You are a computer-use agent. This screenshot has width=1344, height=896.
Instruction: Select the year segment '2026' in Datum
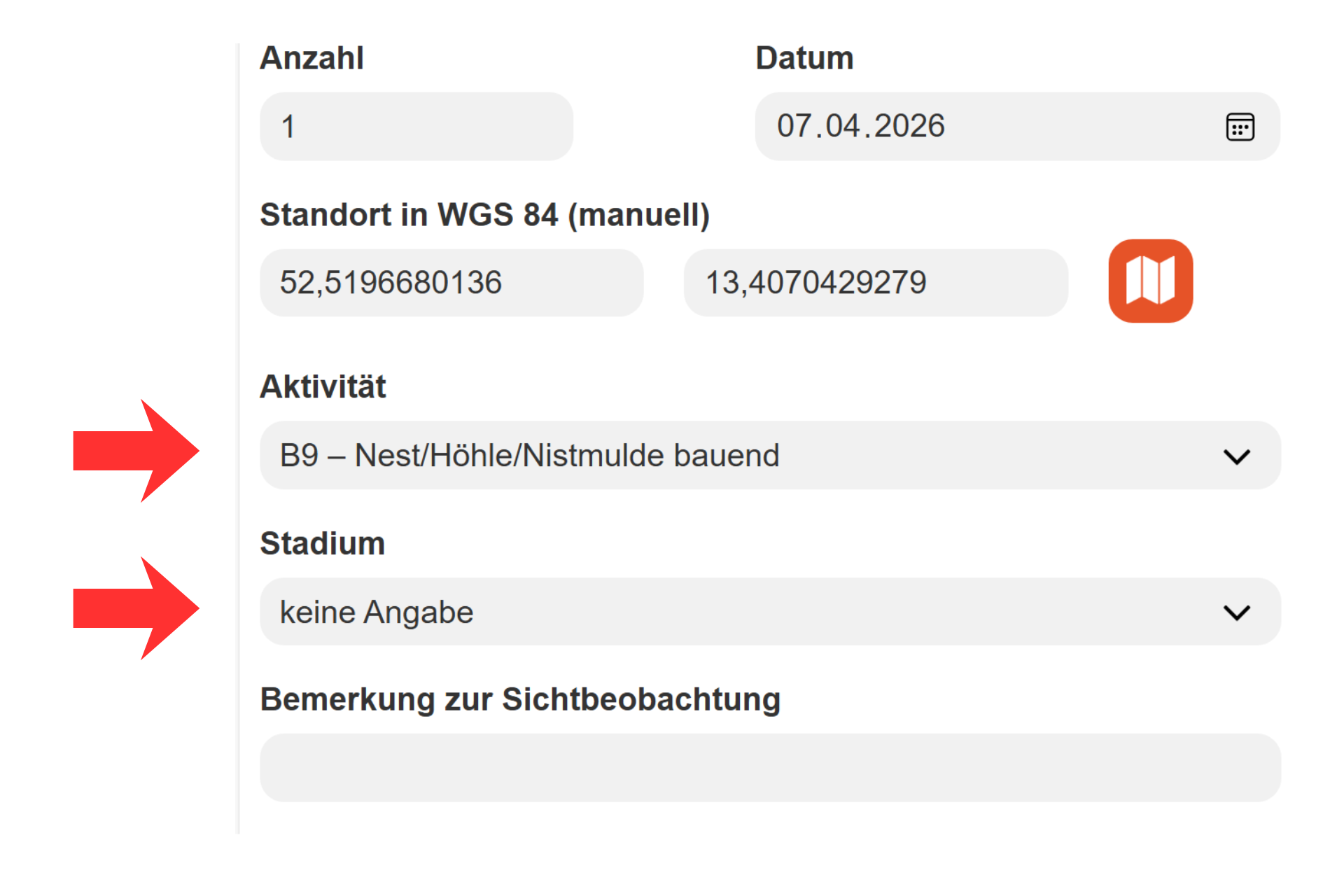click(909, 127)
